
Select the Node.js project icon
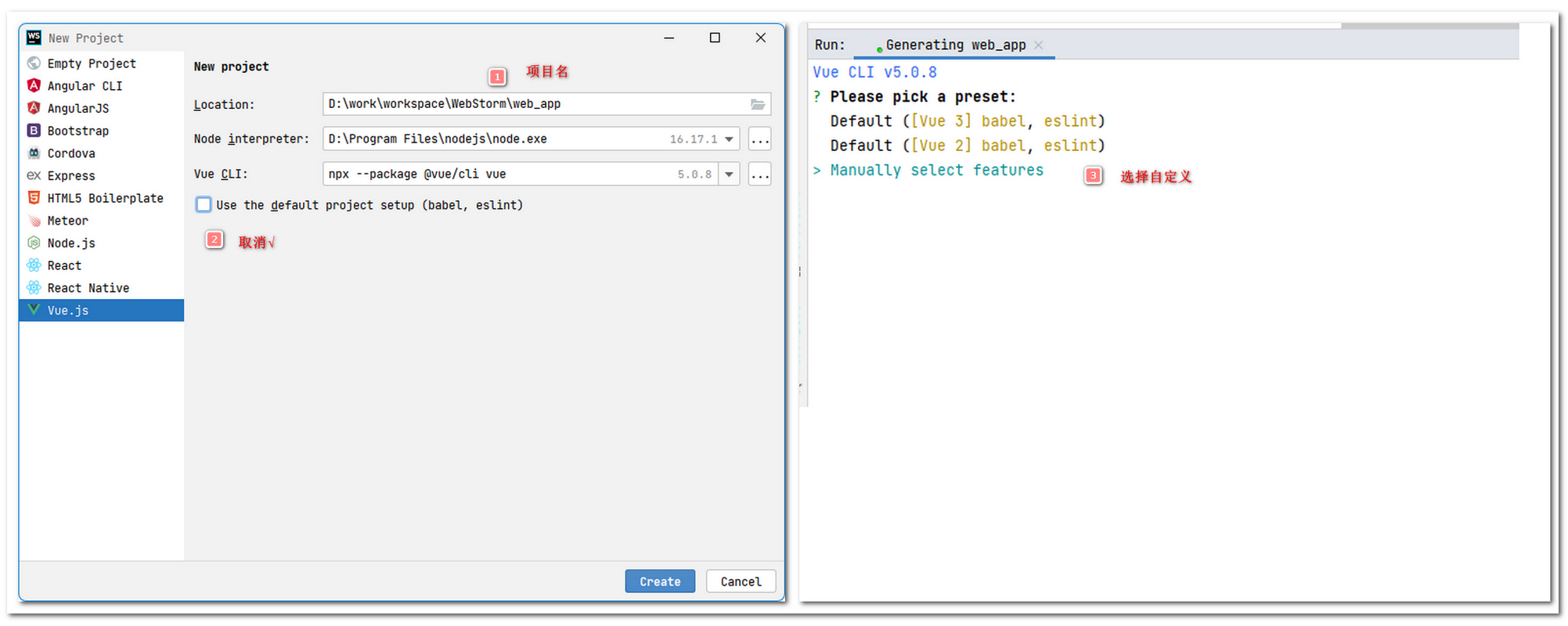click(34, 243)
